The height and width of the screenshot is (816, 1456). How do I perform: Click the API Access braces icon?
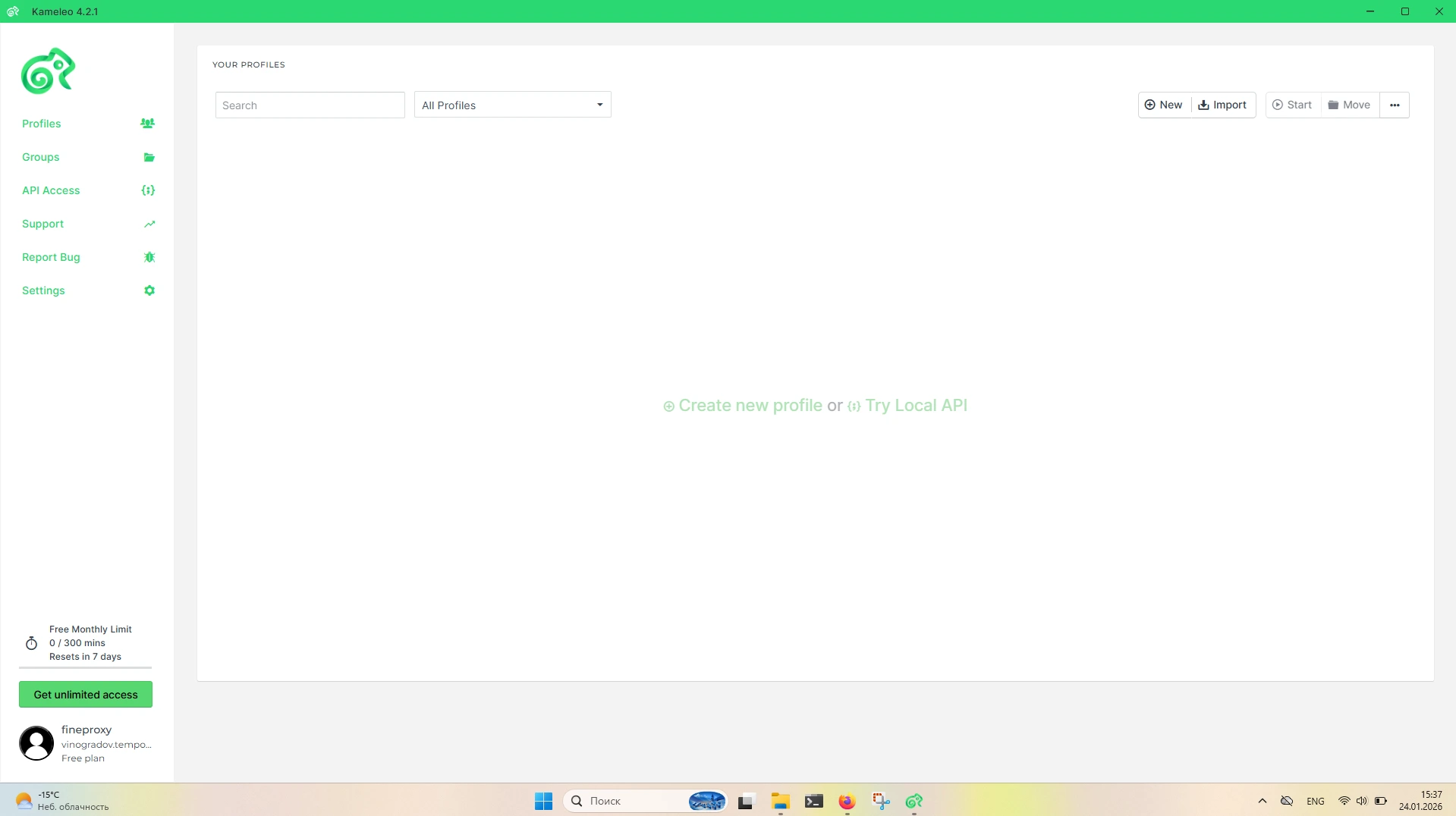tap(149, 190)
